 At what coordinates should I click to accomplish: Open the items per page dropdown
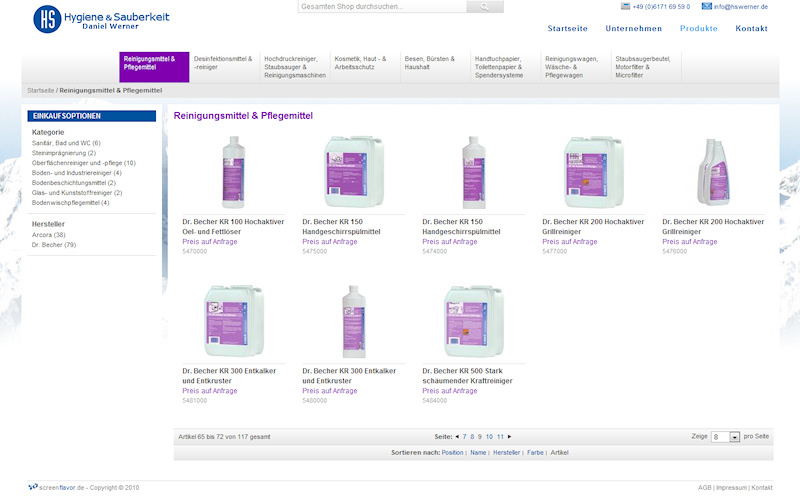click(x=725, y=437)
